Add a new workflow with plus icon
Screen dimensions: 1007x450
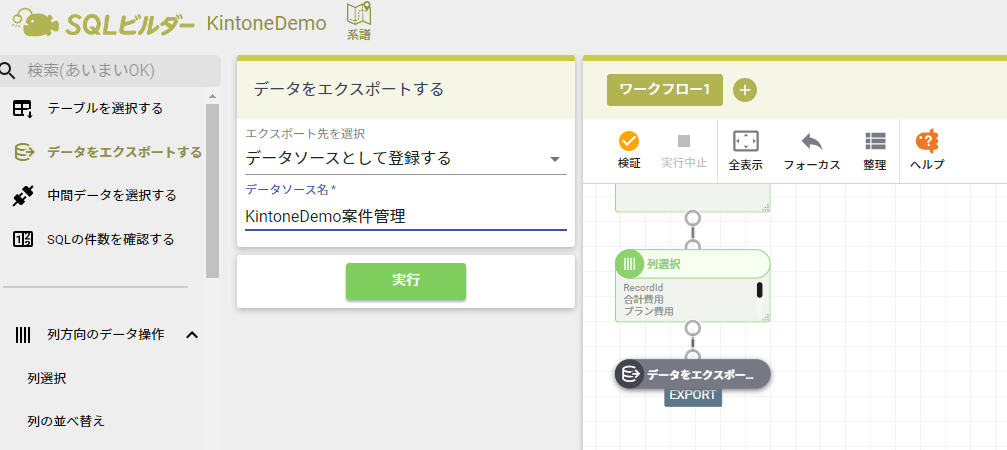click(x=745, y=90)
